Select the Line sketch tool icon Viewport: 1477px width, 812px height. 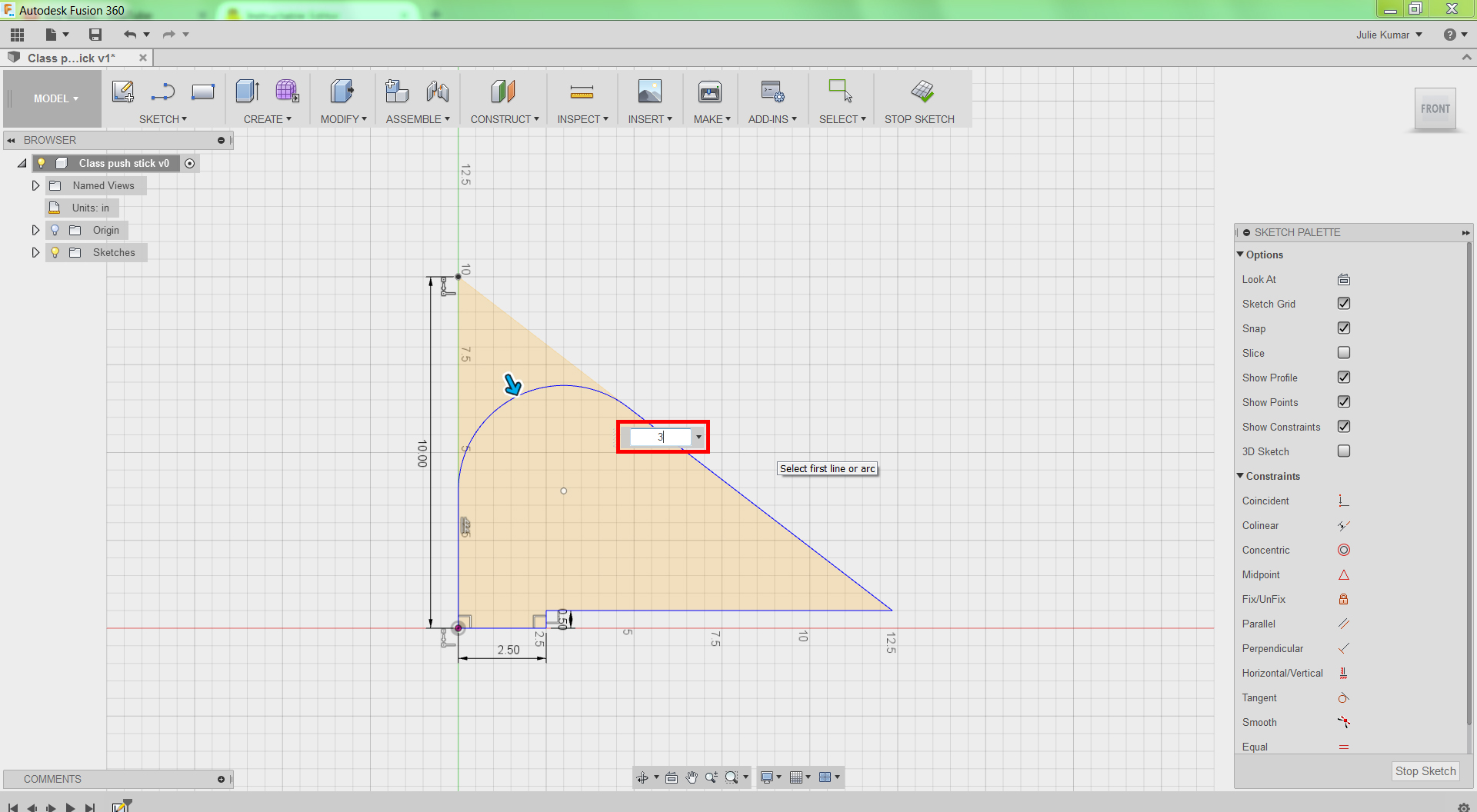[163, 92]
